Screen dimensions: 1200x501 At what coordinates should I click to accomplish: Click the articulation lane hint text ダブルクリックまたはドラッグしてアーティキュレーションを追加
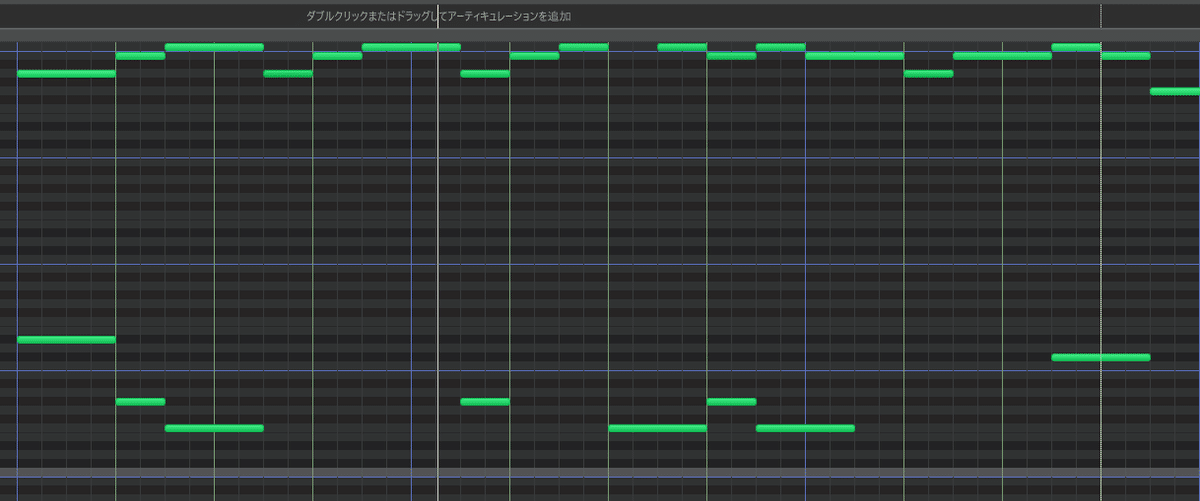tap(438, 17)
